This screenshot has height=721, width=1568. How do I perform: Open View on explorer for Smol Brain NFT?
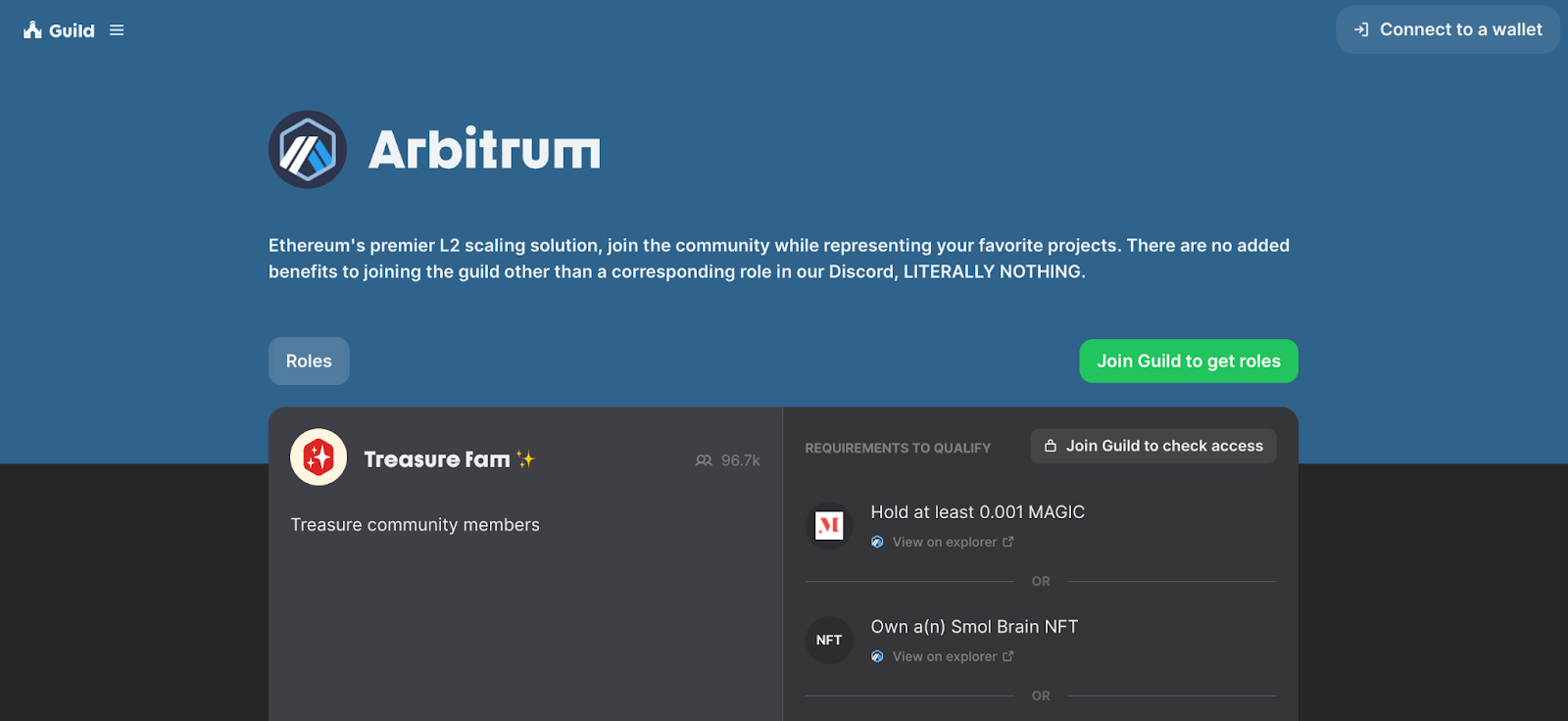pos(944,656)
